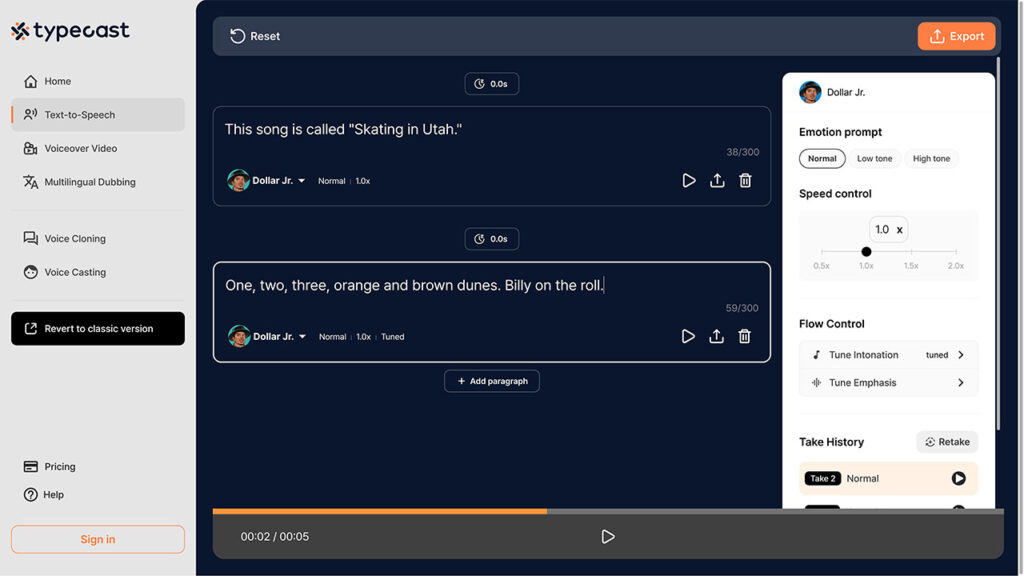Expand the Tune Emphasis panel
The image size is (1024, 576).
pyautogui.click(x=888, y=382)
